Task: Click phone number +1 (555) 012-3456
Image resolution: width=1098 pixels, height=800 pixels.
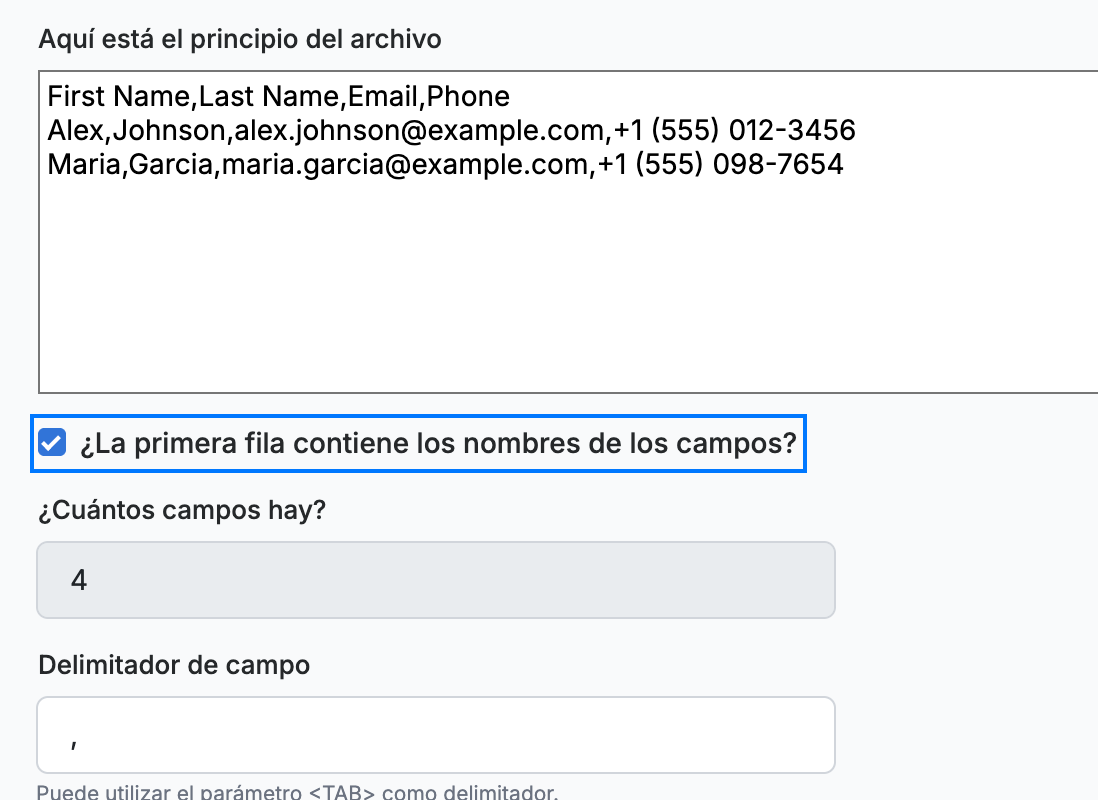Action: tap(735, 130)
